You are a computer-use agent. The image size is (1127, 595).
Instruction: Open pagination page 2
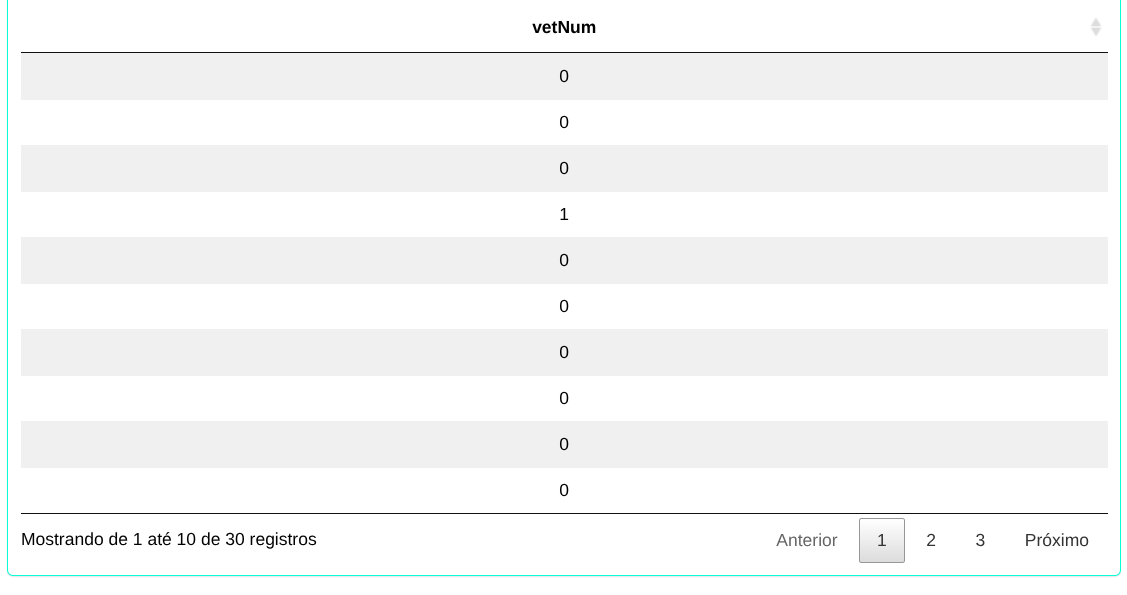point(931,540)
